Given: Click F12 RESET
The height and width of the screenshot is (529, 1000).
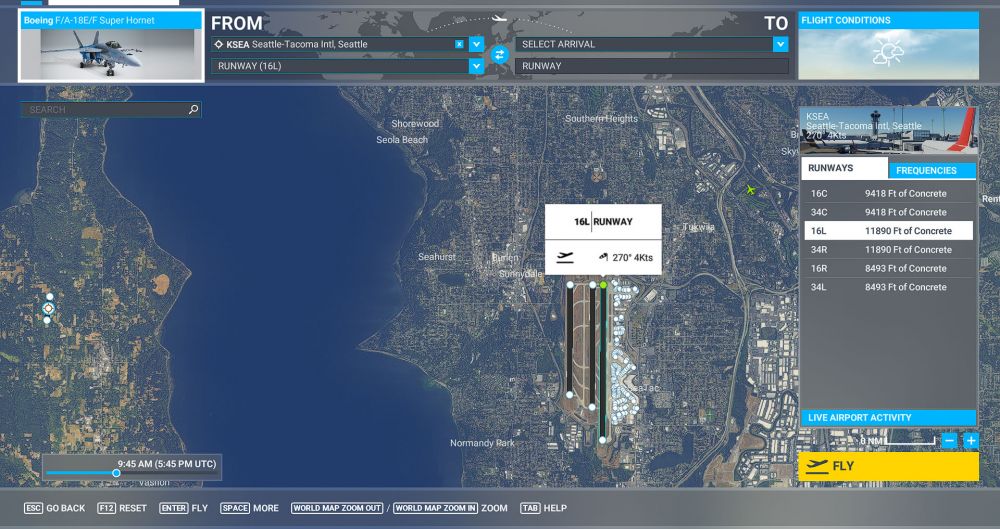Looking at the screenshot, I should tap(122, 508).
